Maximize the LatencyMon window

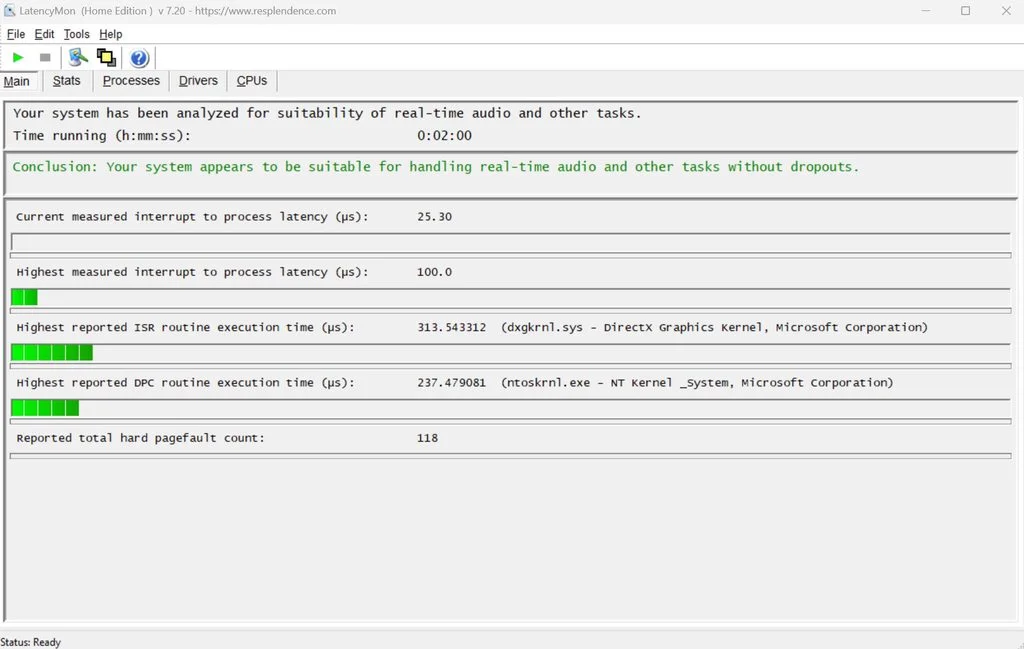click(966, 11)
